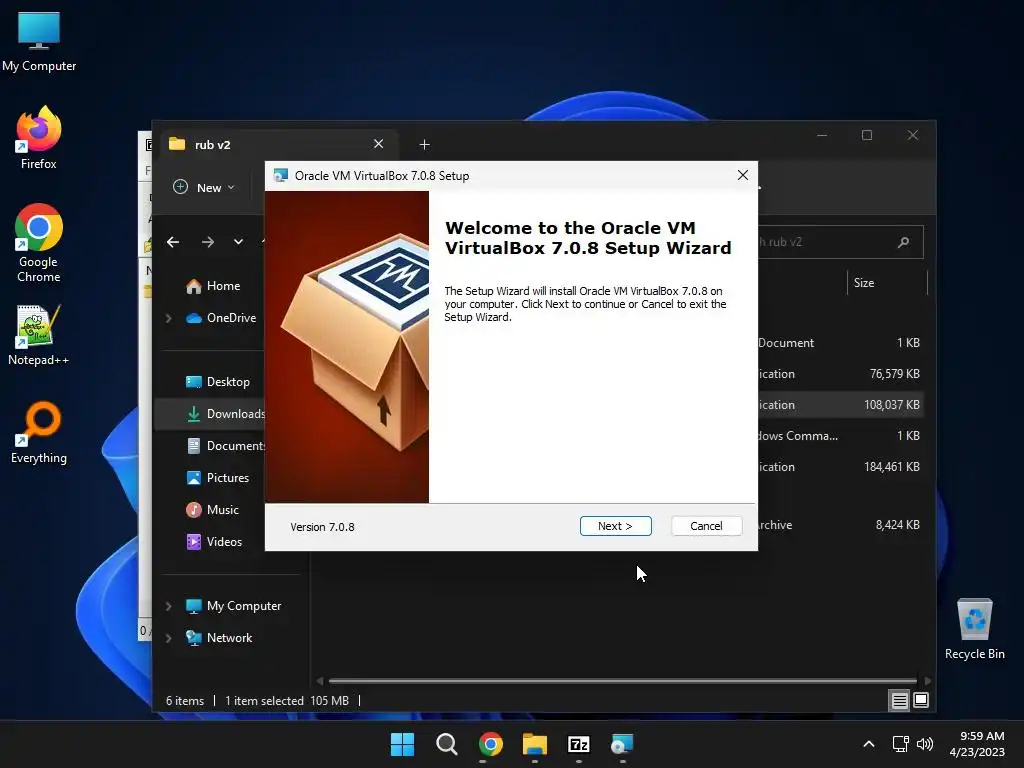This screenshot has width=1024, height=768.
Task: Close the File Explorer window
Action: pos(913,135)
